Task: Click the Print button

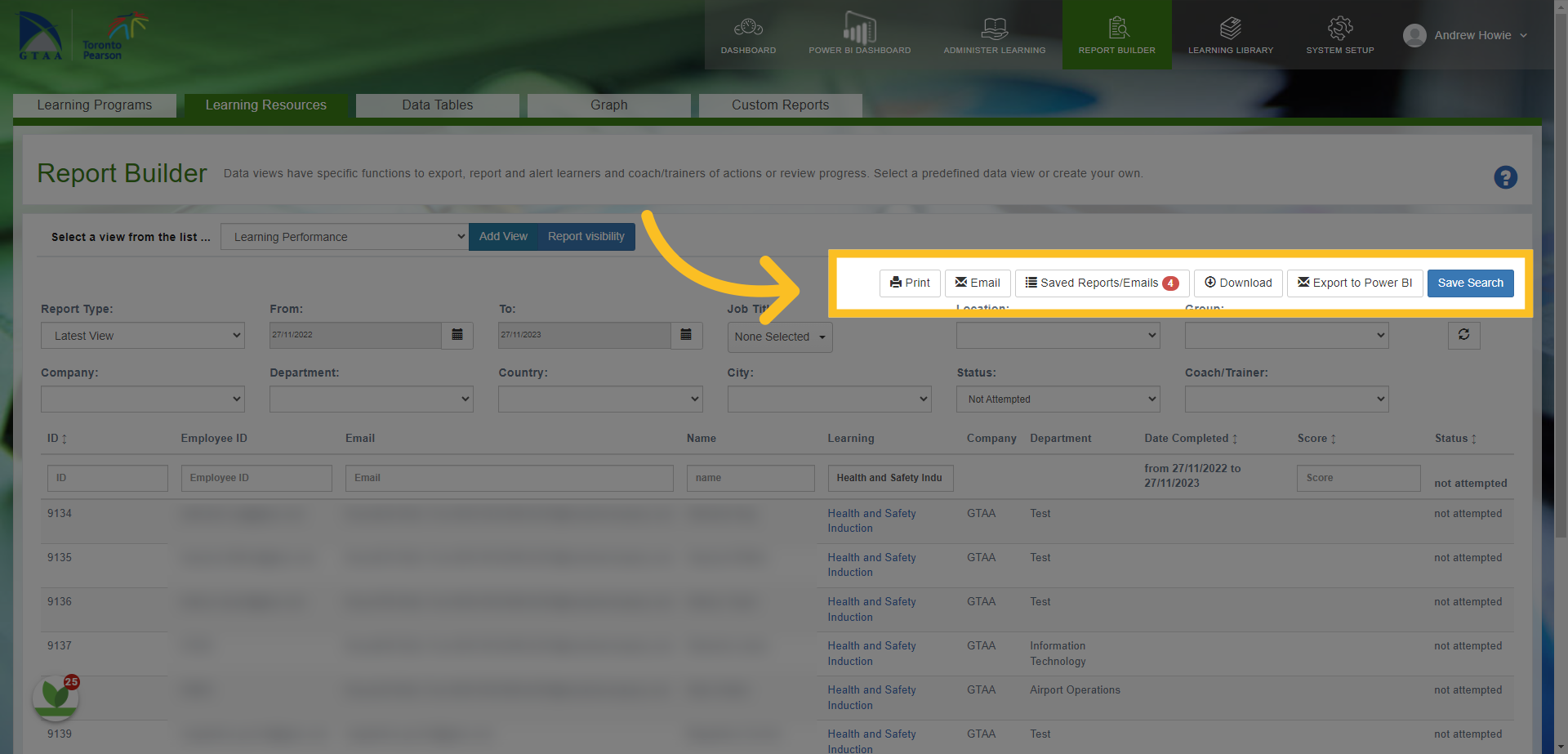Action: pyautogui.click(x=910, y=283)
